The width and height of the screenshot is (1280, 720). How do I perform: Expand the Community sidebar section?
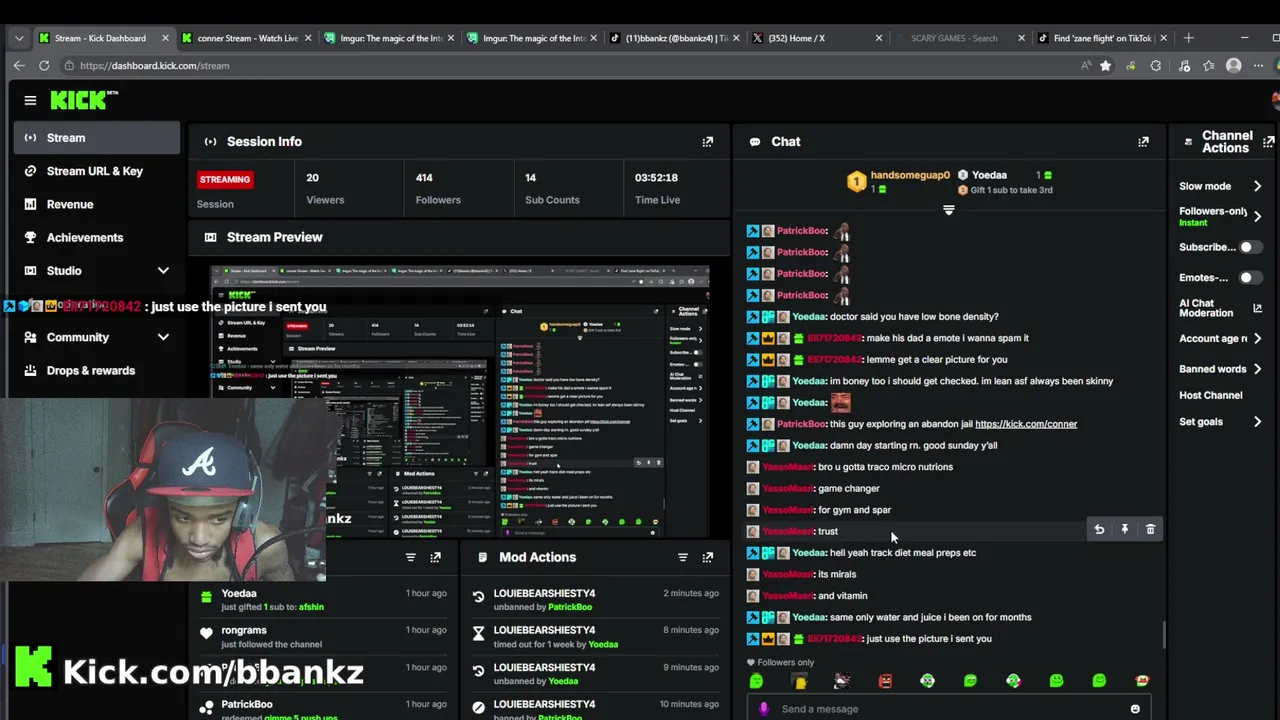pos(163,337)
